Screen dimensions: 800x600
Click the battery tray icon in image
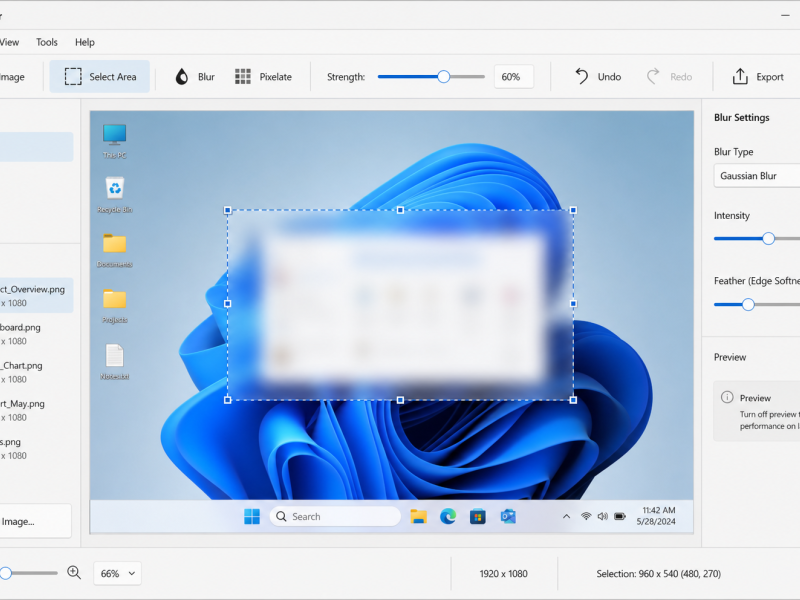(620, 516)
